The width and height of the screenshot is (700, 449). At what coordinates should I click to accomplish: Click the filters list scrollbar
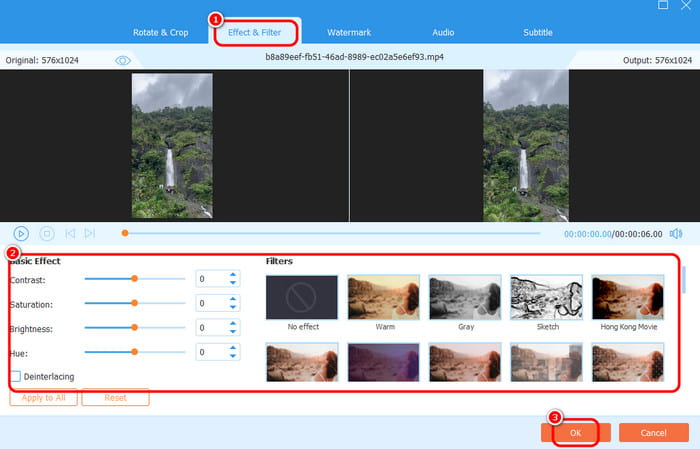point(683,280)
